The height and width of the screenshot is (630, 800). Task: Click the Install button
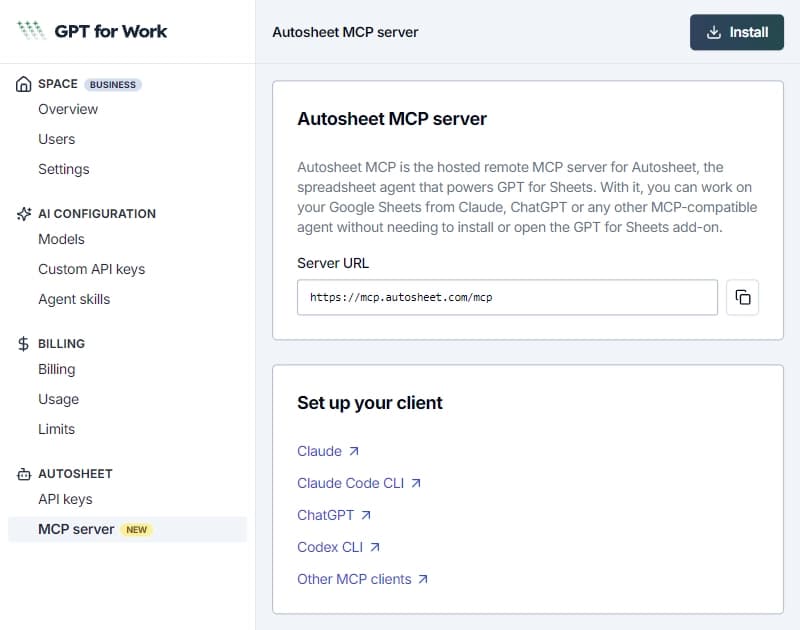click(x=737, y=32)
